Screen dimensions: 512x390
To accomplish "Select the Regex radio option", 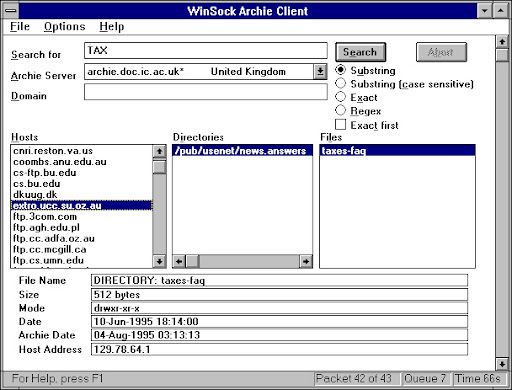I will click(x=358, y=111).
